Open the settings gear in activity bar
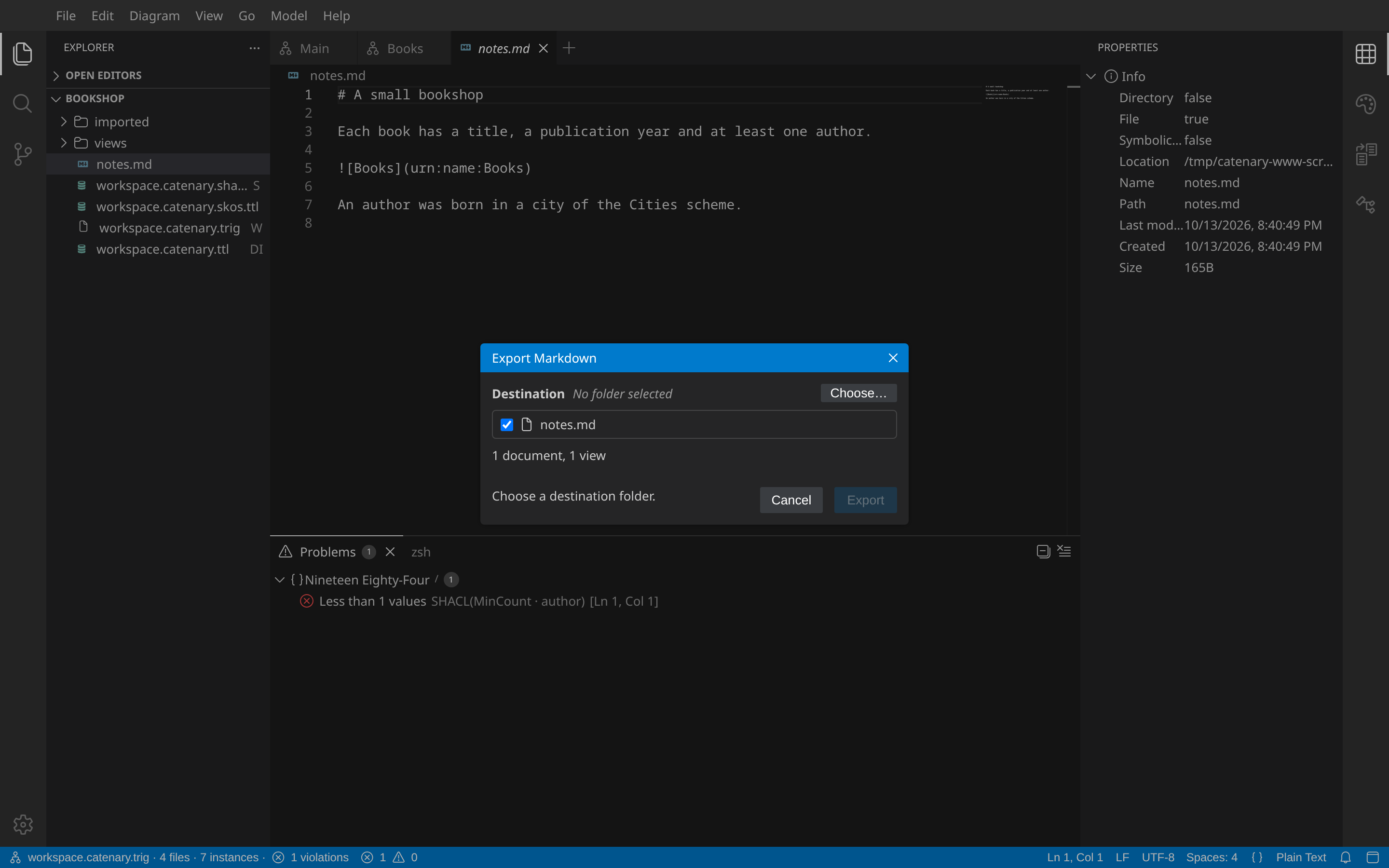The image size is (1389, 868). point(23,825)
